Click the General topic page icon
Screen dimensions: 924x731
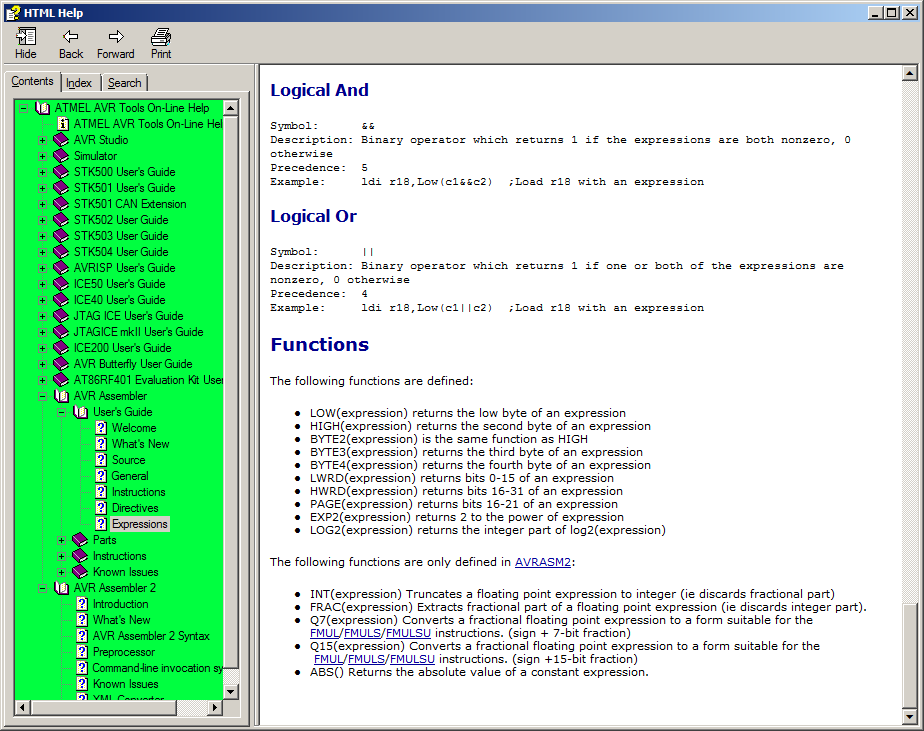point(101,476)
